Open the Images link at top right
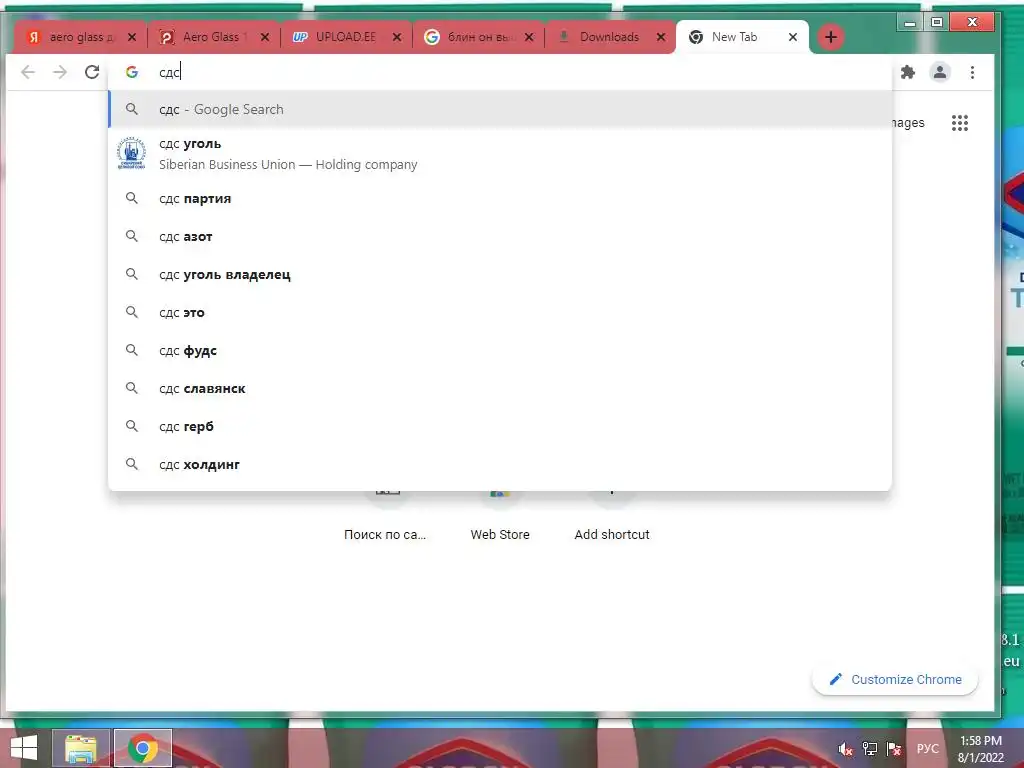This screenshot has height=768, width=1024. (908, 123)
